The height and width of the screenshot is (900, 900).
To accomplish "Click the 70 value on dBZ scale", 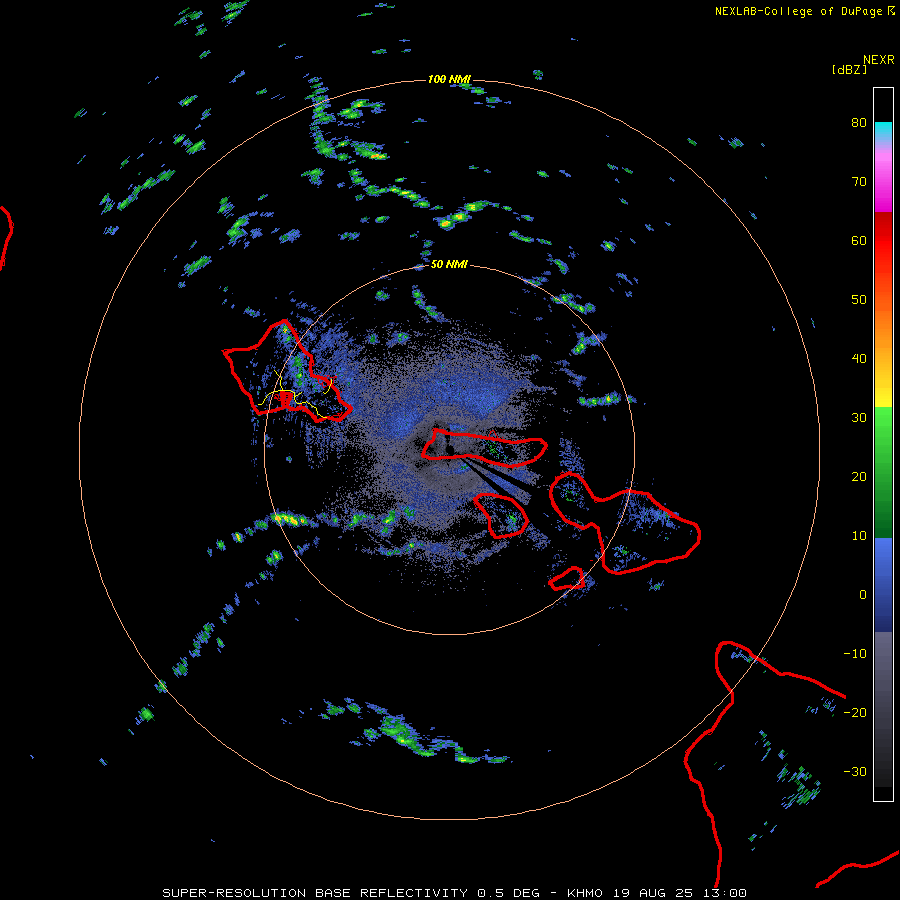I will click(x=859, y=181).
